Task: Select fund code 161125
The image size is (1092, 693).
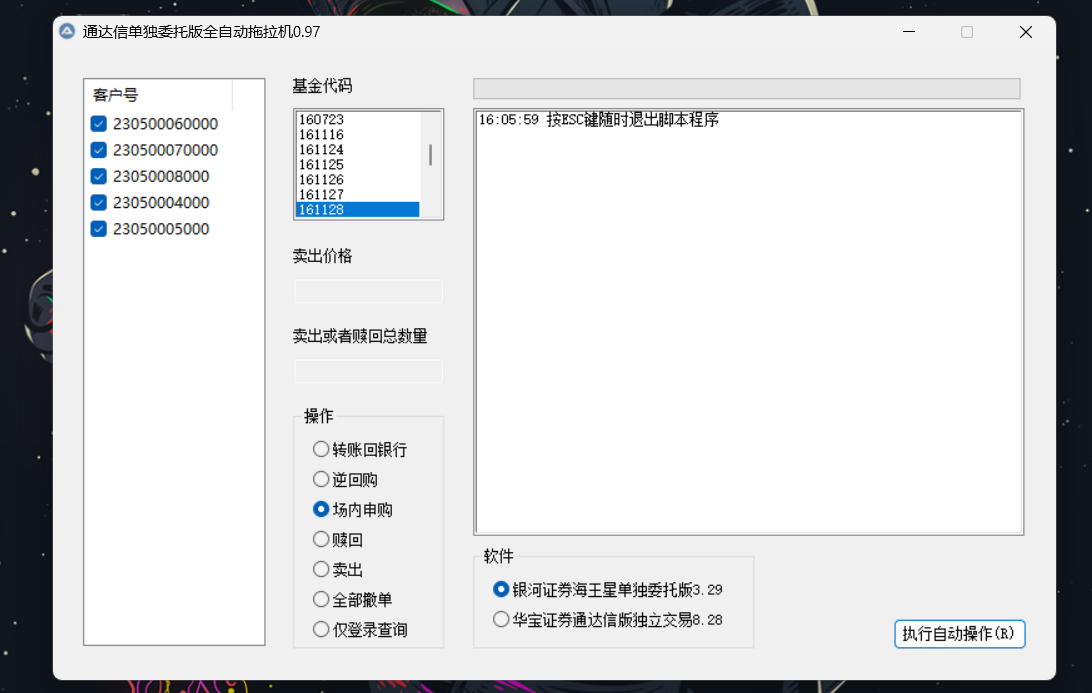Action: coord(358,165)
